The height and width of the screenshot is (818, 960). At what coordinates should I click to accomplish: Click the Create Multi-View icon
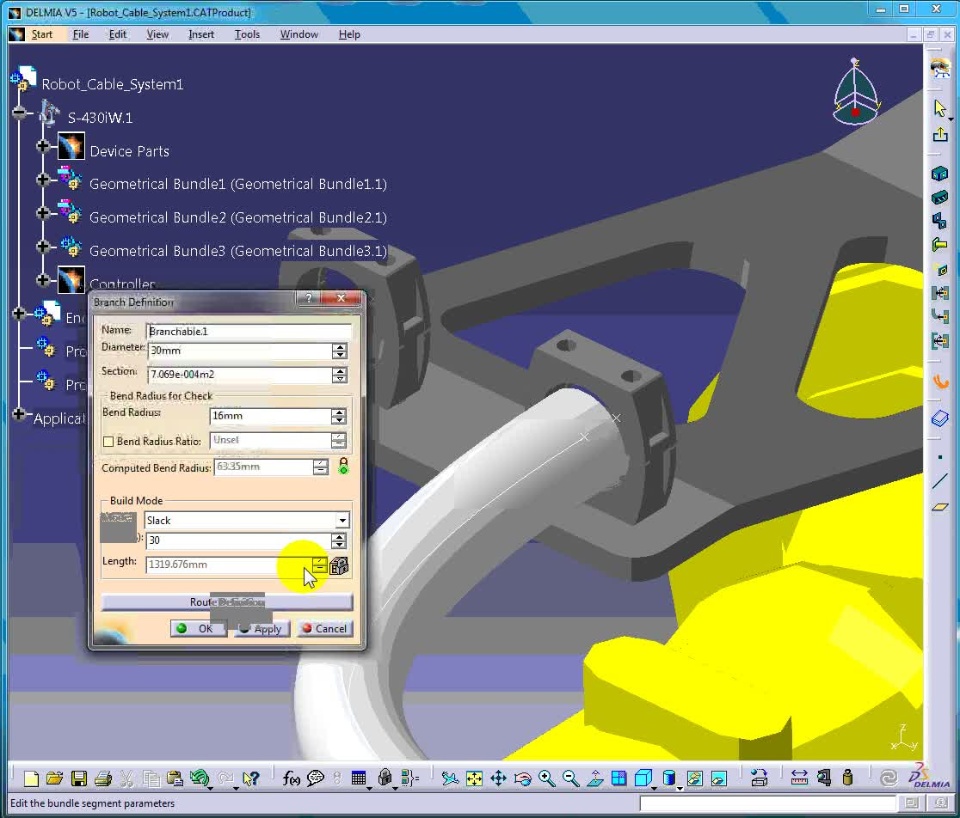tap(619, 778)
